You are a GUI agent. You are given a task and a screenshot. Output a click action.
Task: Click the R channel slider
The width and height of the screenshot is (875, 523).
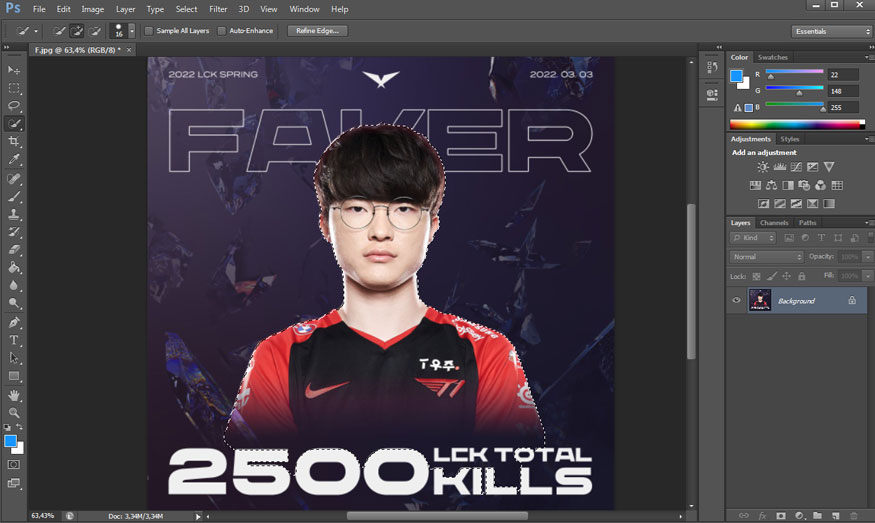coord(794,73)
